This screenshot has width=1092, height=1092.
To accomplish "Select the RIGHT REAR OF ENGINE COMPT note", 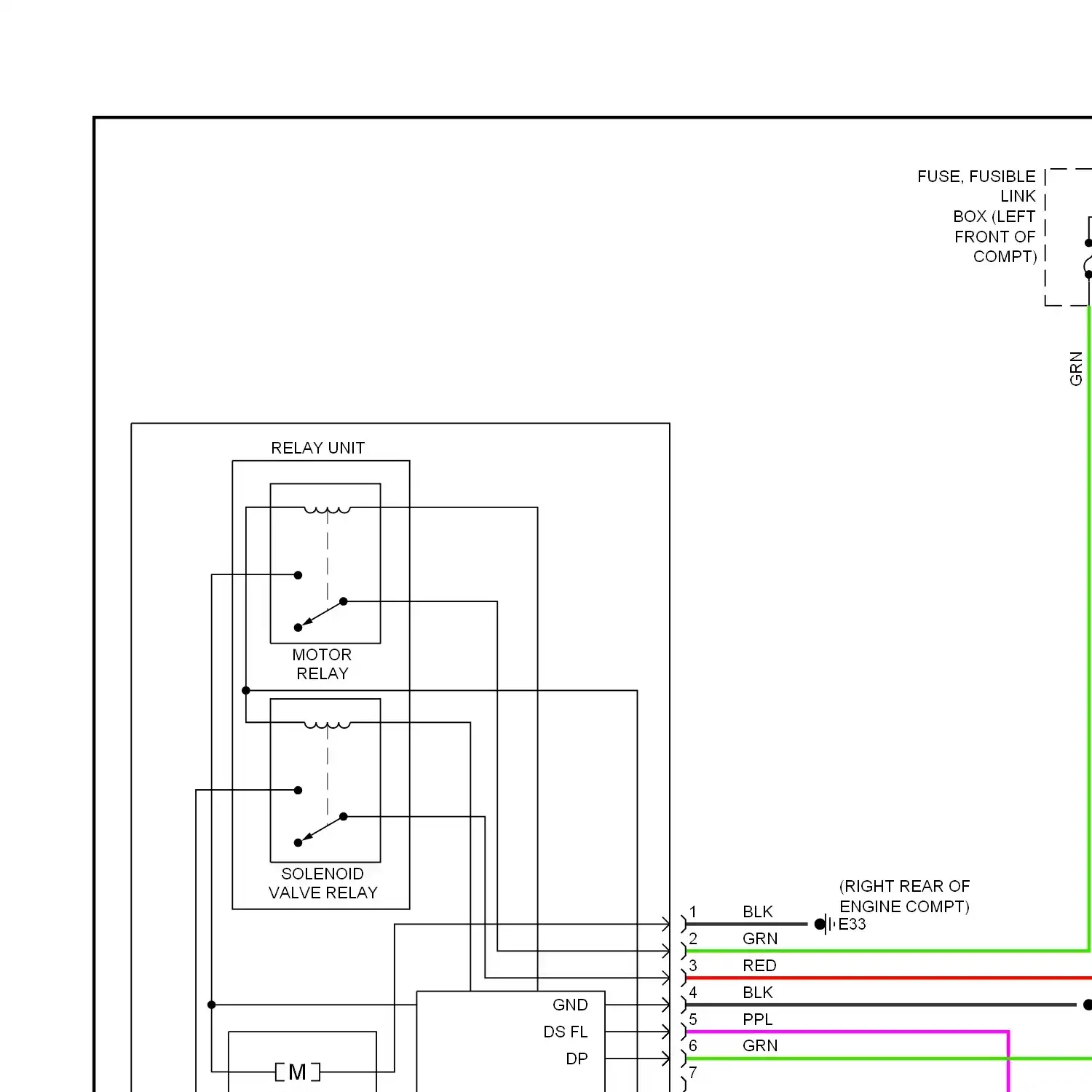I will [904, 896].
